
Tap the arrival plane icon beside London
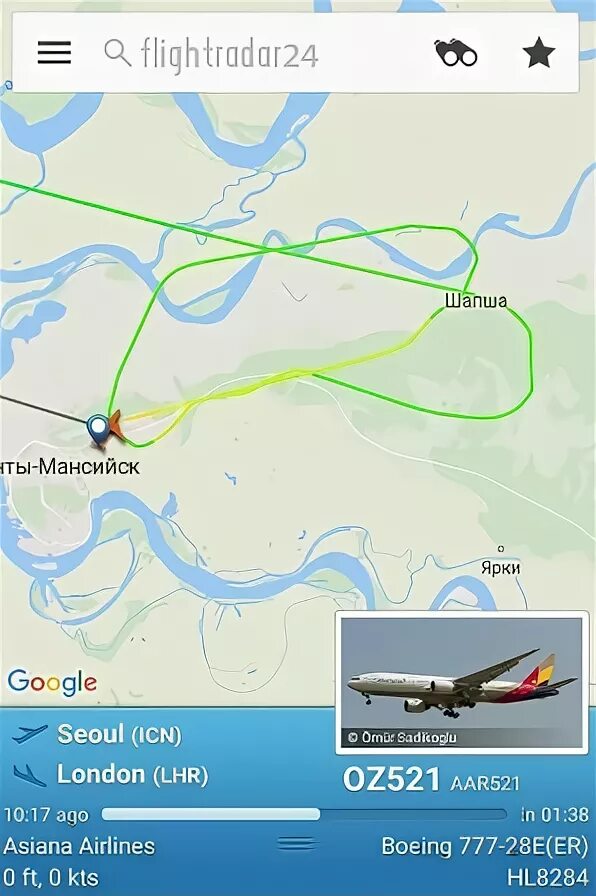tap(30, 775)
